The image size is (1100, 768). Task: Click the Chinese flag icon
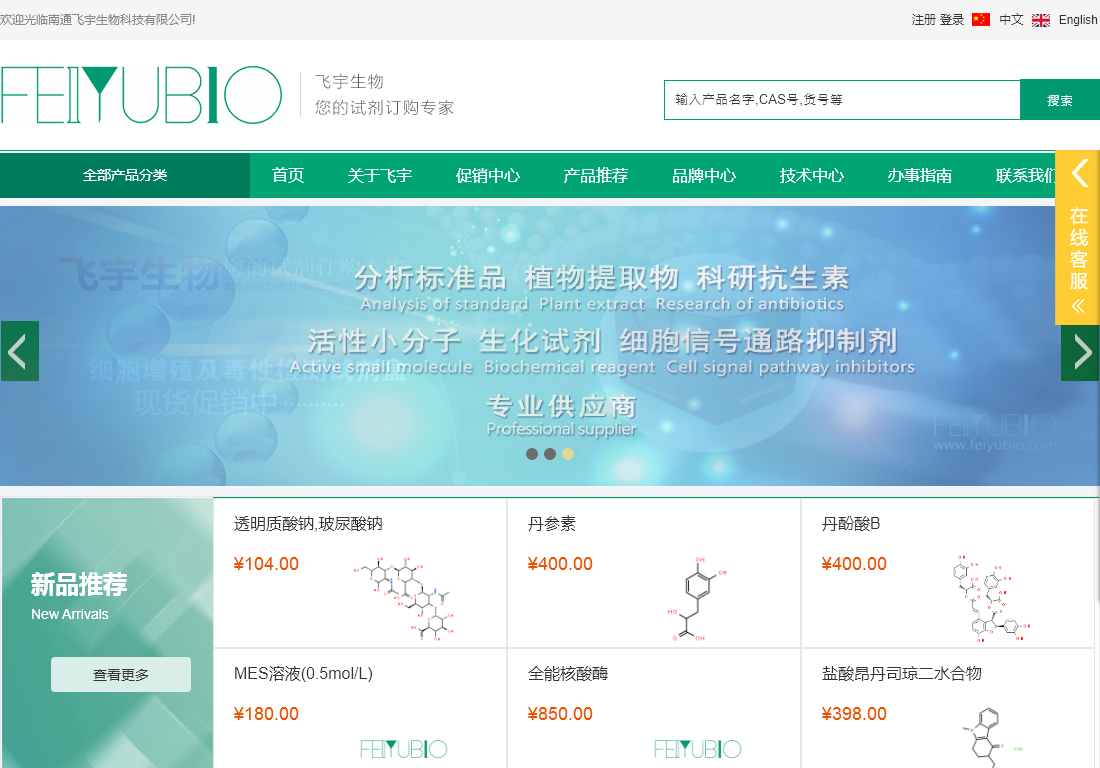[x=981, y=20]
